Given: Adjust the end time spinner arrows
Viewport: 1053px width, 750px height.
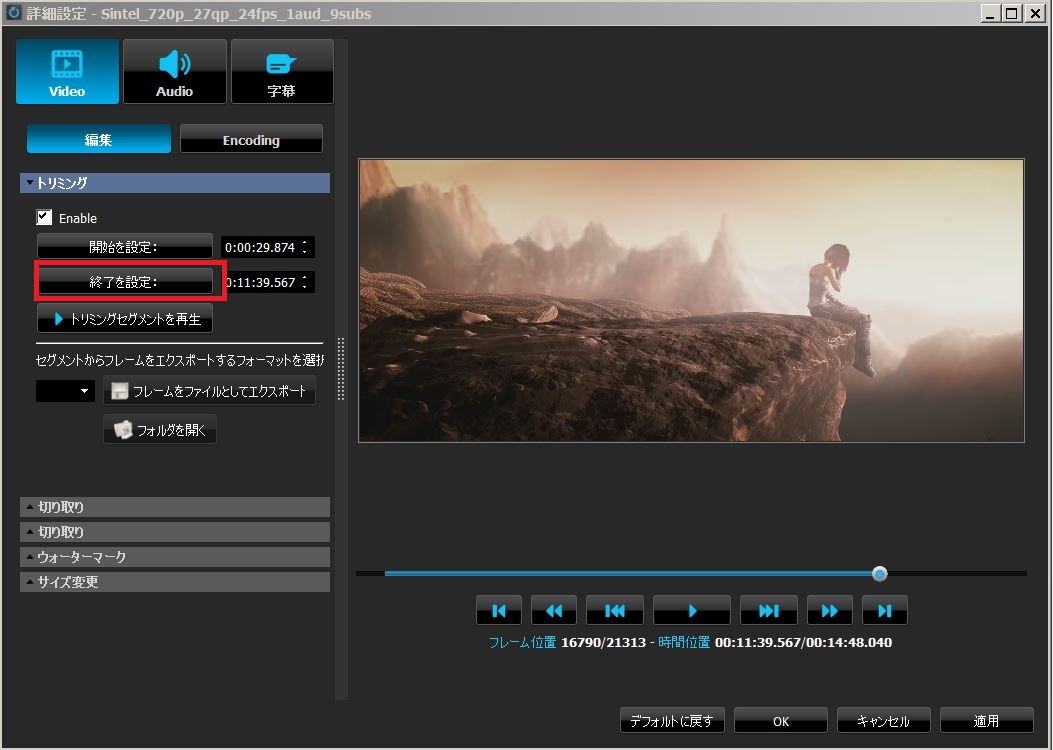Looking at the screenshot, I should pyautogui.click(x=305, y=282).
